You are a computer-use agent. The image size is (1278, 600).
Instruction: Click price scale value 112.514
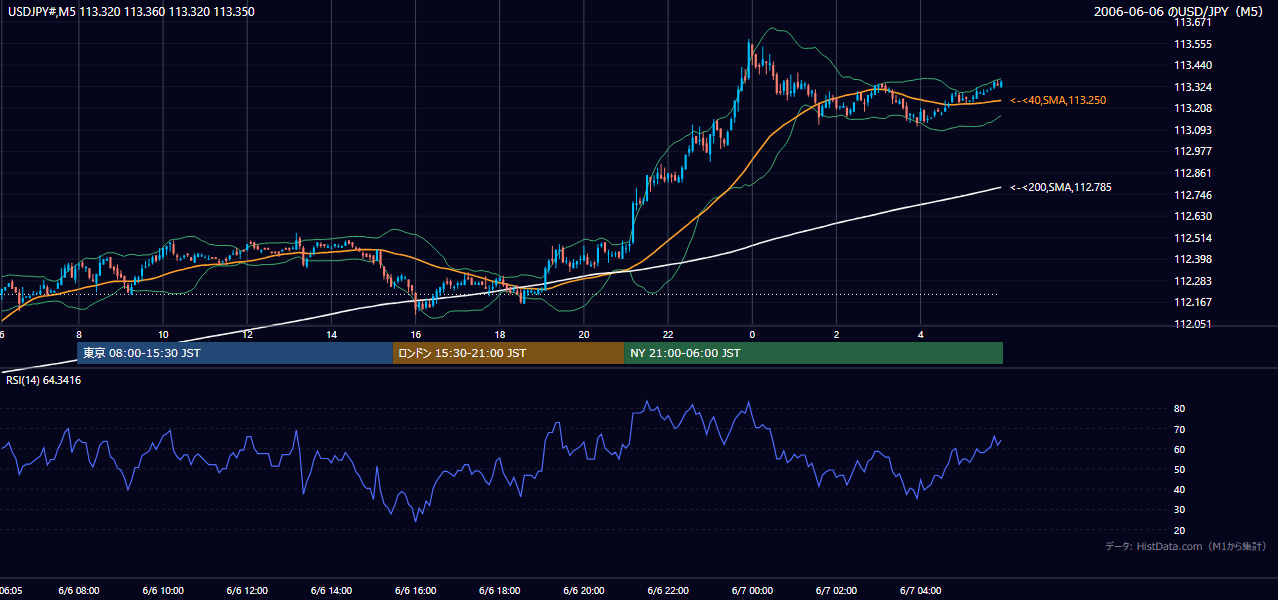1192,238
